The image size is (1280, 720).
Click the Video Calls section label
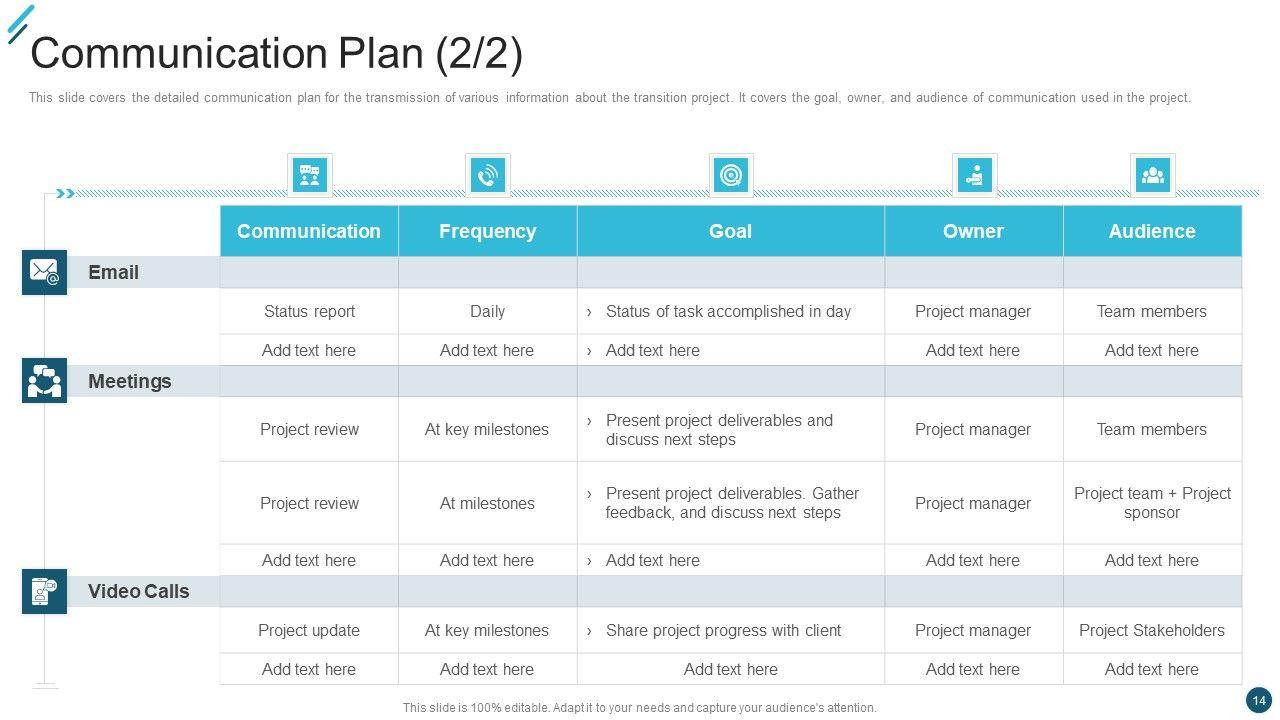coord(138,591)
